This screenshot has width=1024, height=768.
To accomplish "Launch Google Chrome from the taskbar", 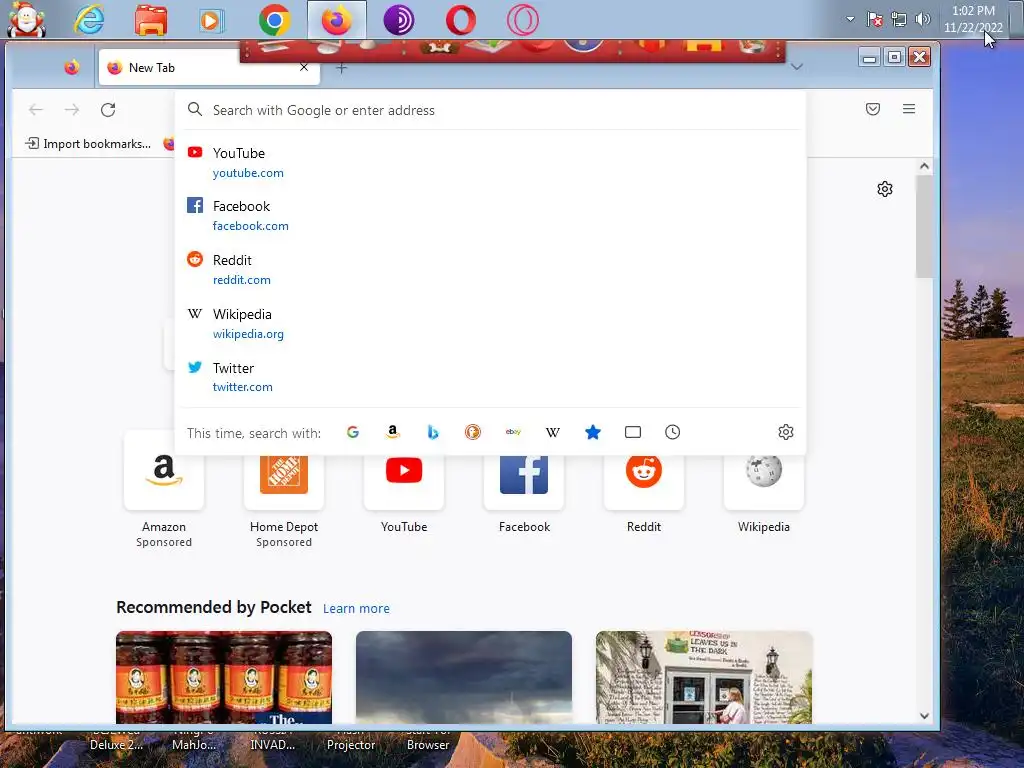I will pos(274,20).
